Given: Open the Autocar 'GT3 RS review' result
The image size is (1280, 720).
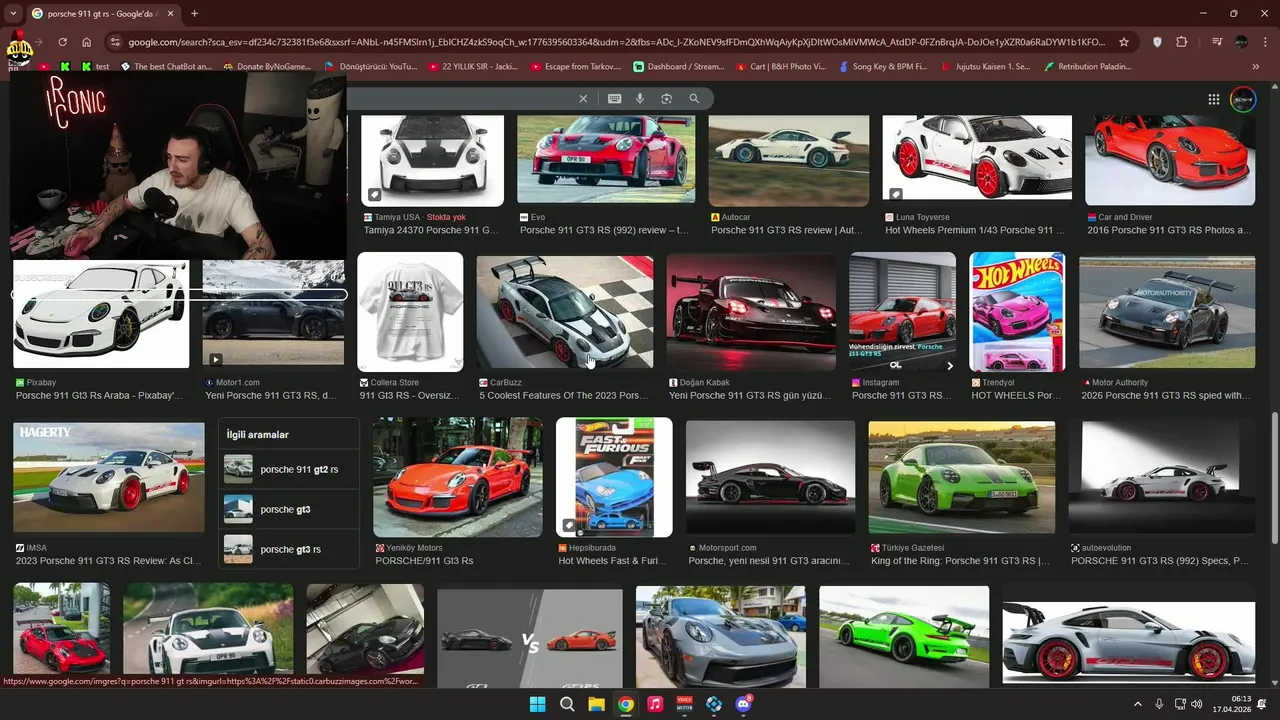Looking at the screenshot, I should tap(786, 230).
